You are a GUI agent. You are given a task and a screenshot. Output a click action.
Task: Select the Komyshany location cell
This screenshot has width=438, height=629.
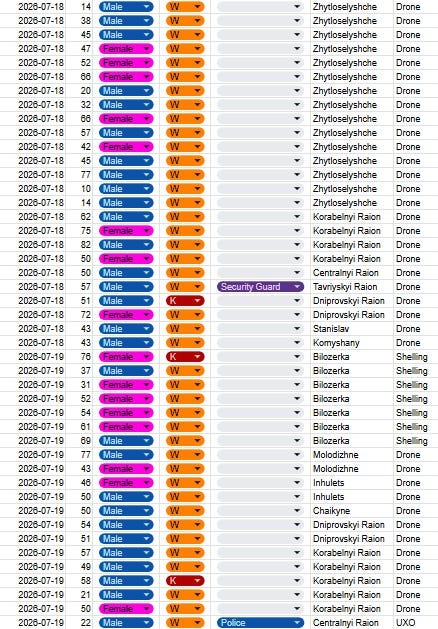[x=352, y=343]
